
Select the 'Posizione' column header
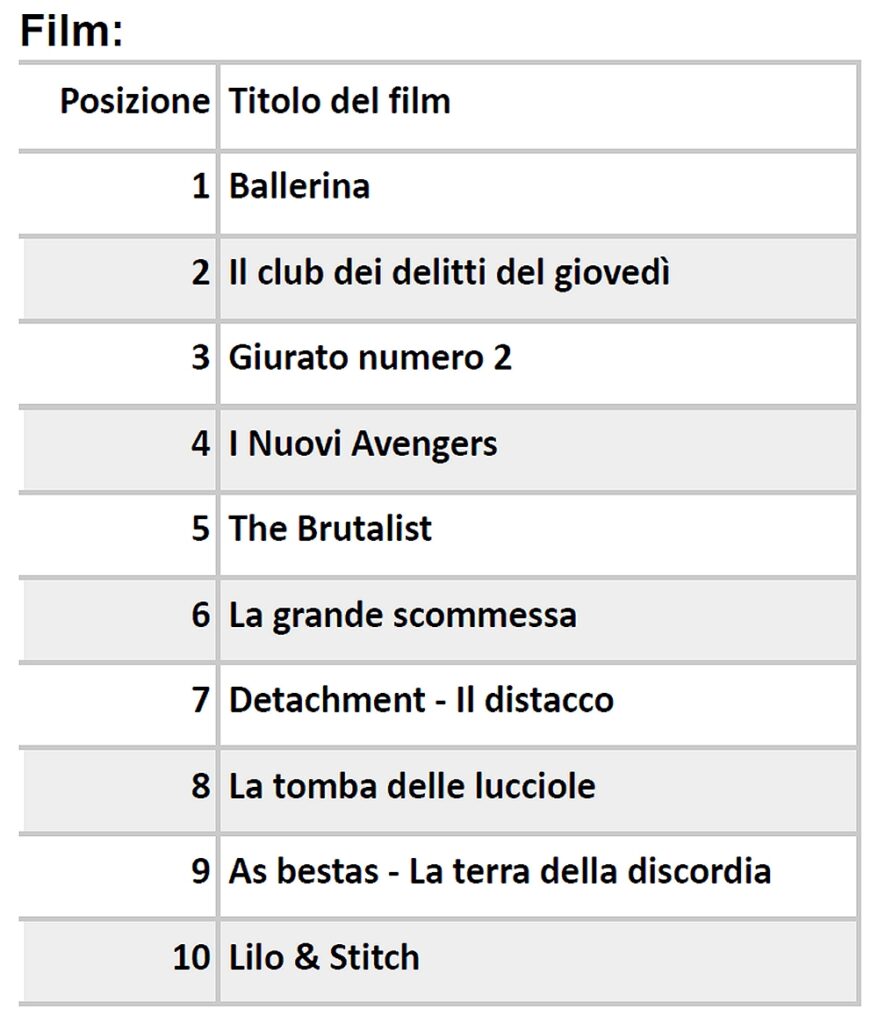[135, 101]
